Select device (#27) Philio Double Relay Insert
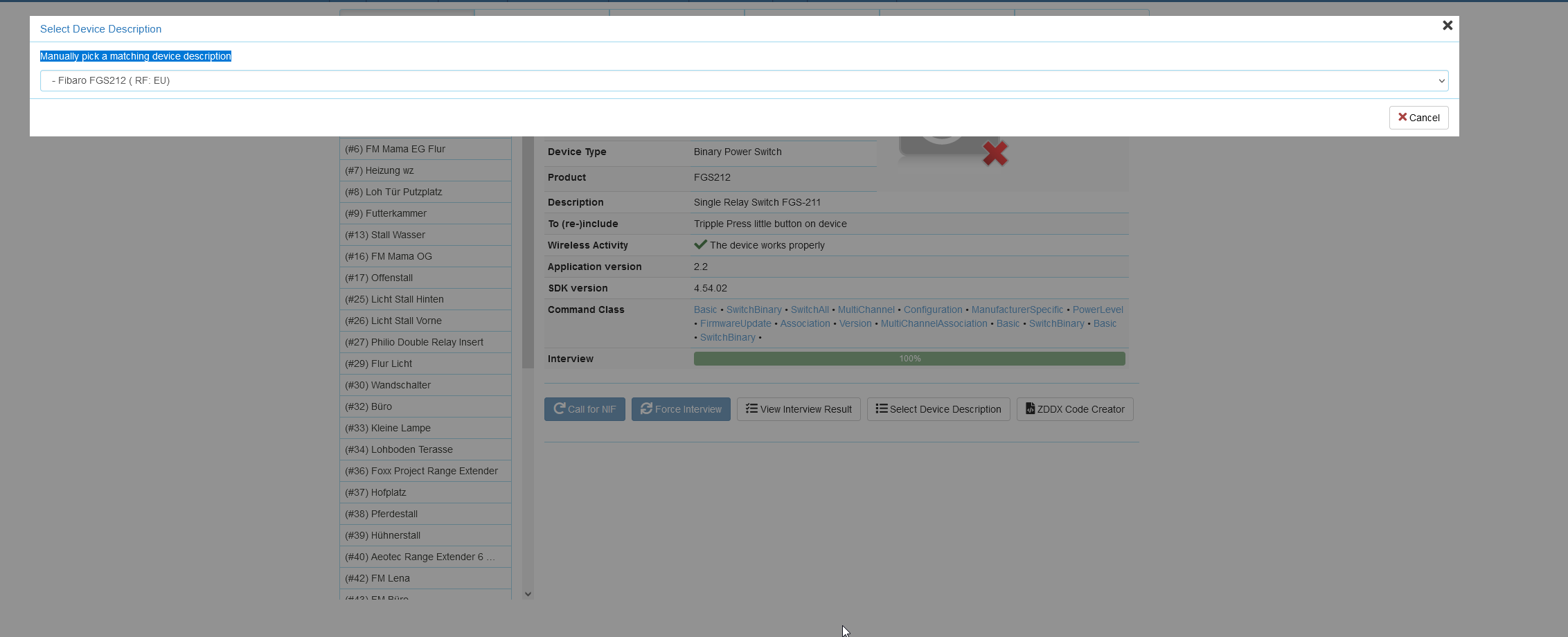Screen dimensions: 1568x637 point(425,342)
